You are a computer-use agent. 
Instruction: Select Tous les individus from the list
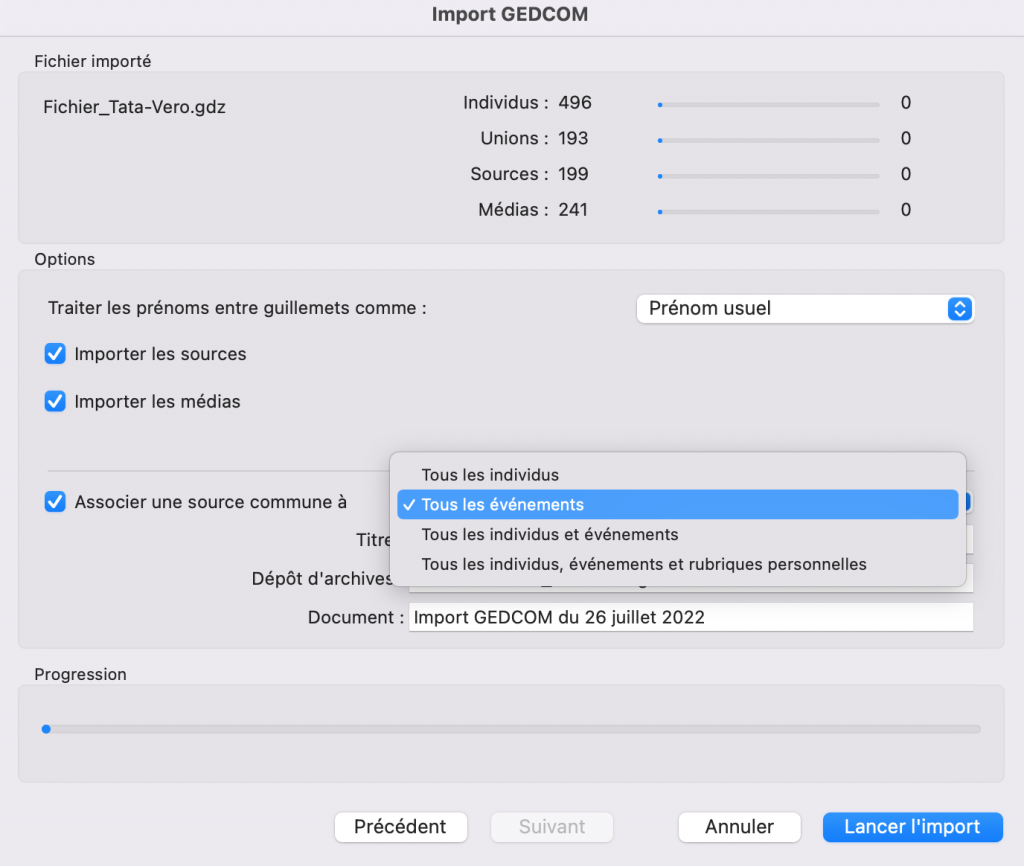coord(490,475)
